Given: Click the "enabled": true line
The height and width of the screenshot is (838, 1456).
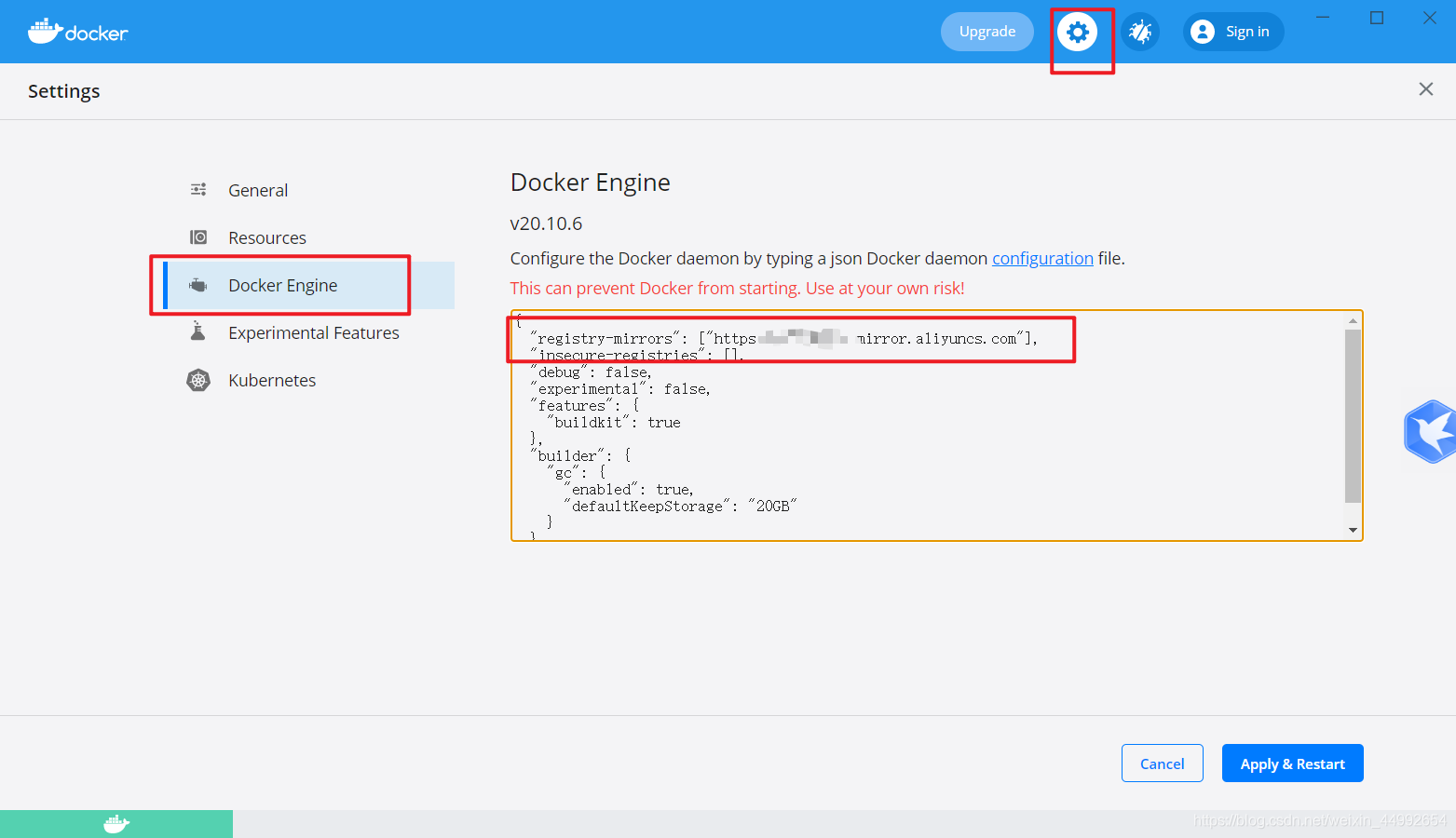Looking at the screenshot, I should (x=629, y=489).
